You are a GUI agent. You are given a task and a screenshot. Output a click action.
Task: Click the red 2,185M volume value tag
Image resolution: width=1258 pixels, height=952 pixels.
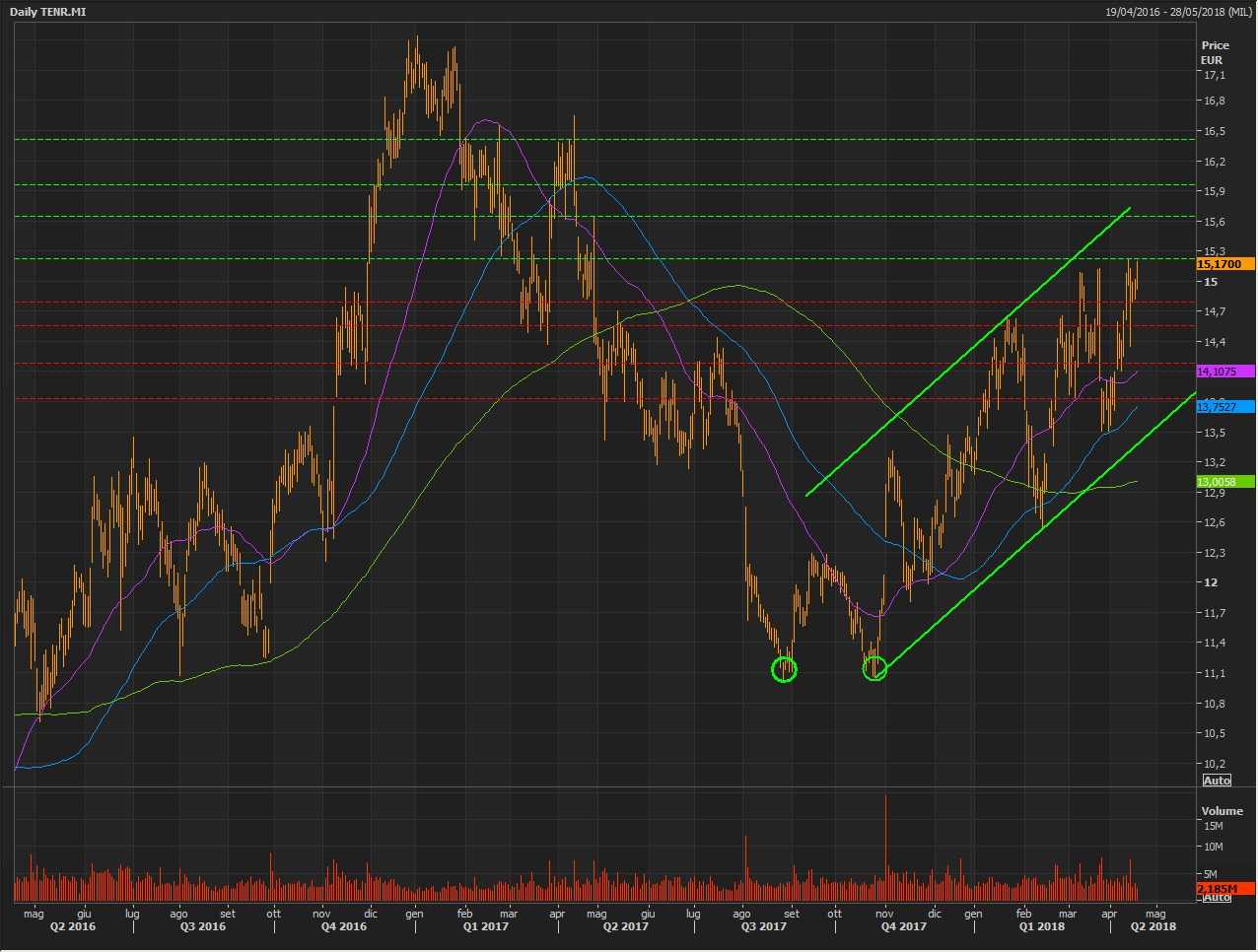click(1224, 889)
